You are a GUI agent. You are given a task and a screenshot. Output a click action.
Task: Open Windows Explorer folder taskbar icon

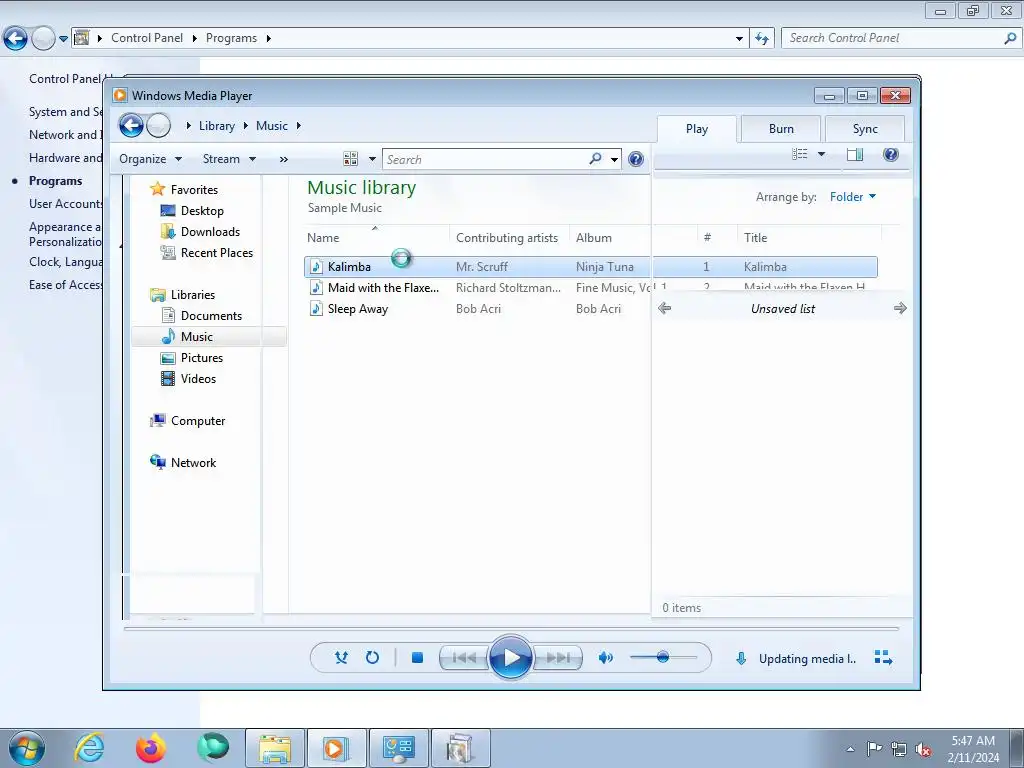[275, 748]
